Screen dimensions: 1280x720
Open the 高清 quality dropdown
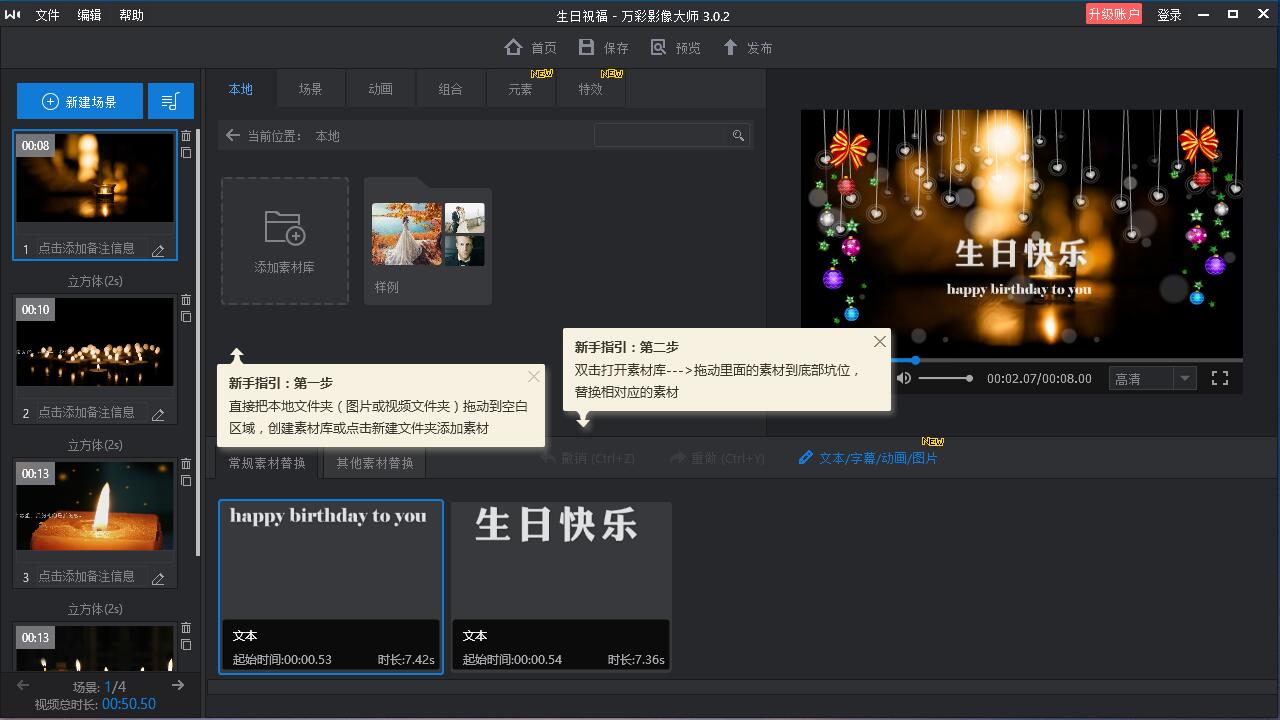[x=1152, y=378]
